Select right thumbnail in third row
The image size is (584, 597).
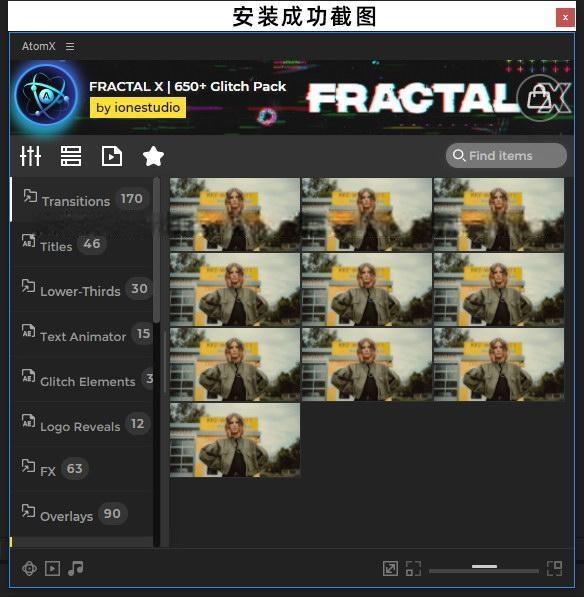(499, 364)
